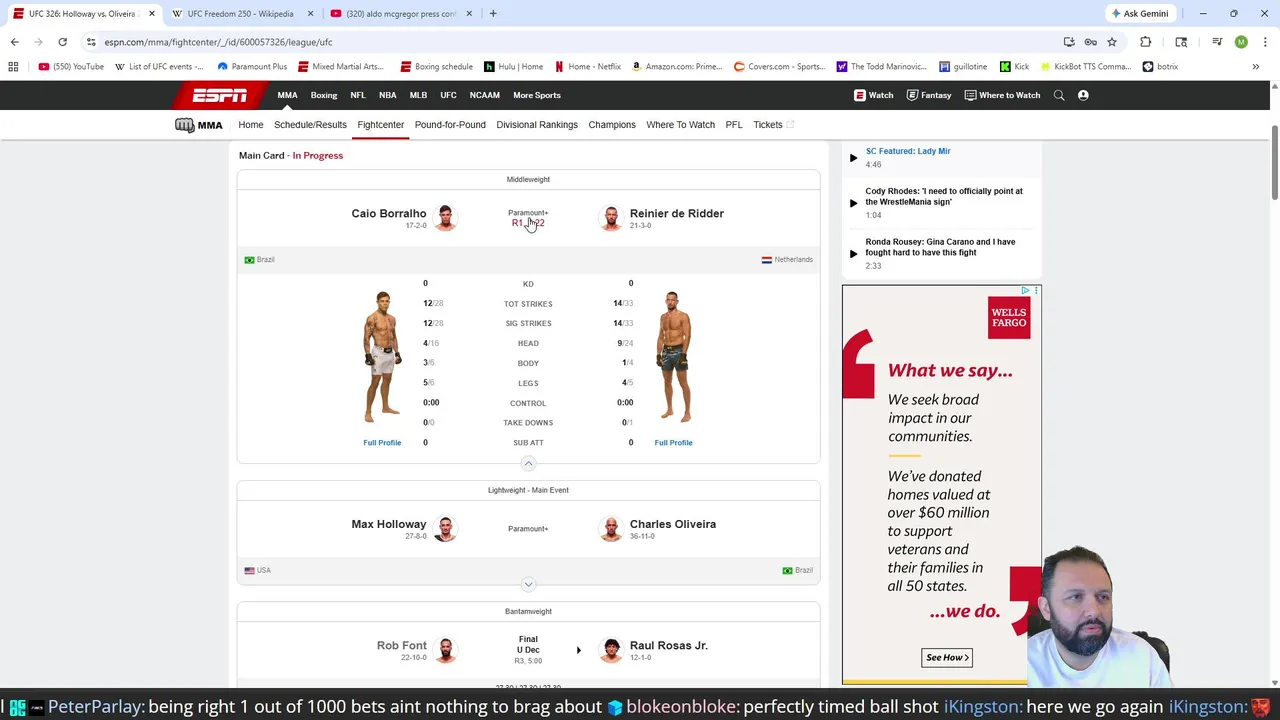Open UFC in the ESPN top nav
The width and height of the screenshot is (1280, 720).
coord(448,95)
